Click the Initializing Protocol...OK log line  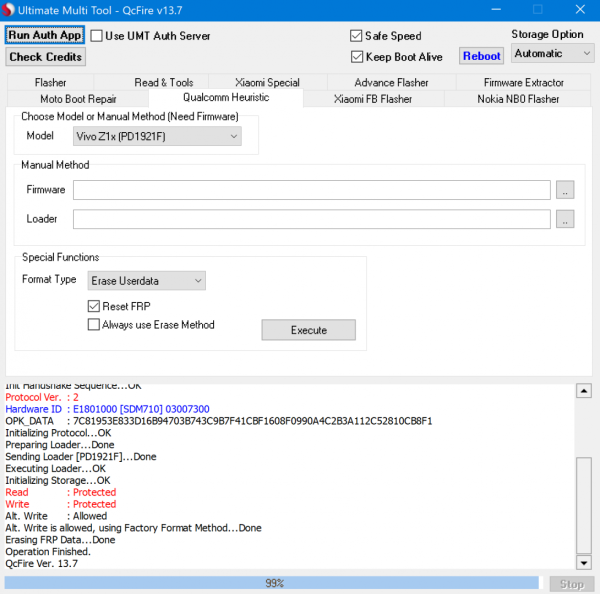click(x=58, y=432)
